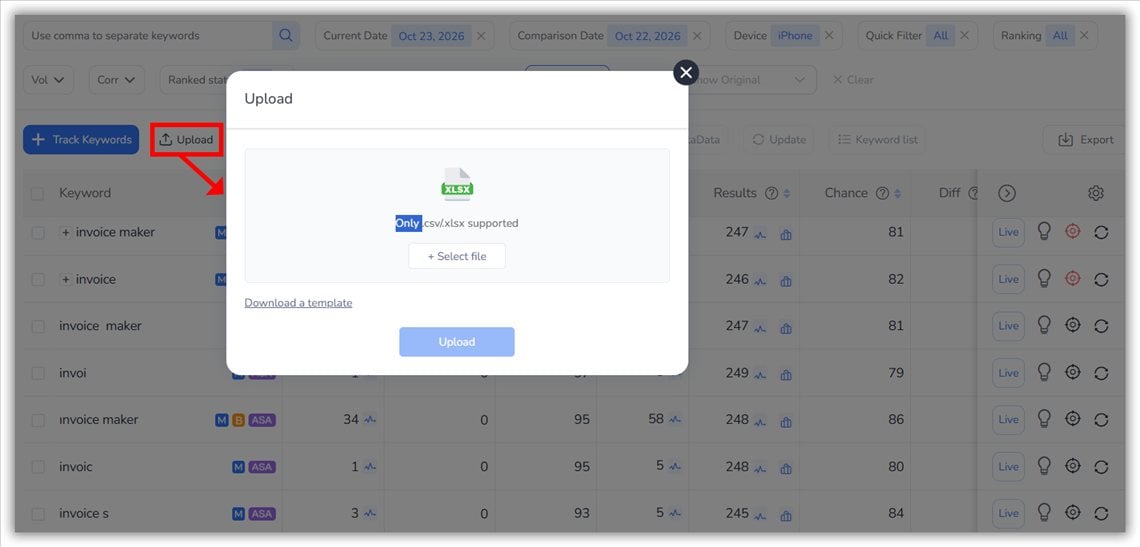This screenshot has width=1140, height=547.
Task: Click the refresh icon in Chance 80 row
Action: (1101, 467)
